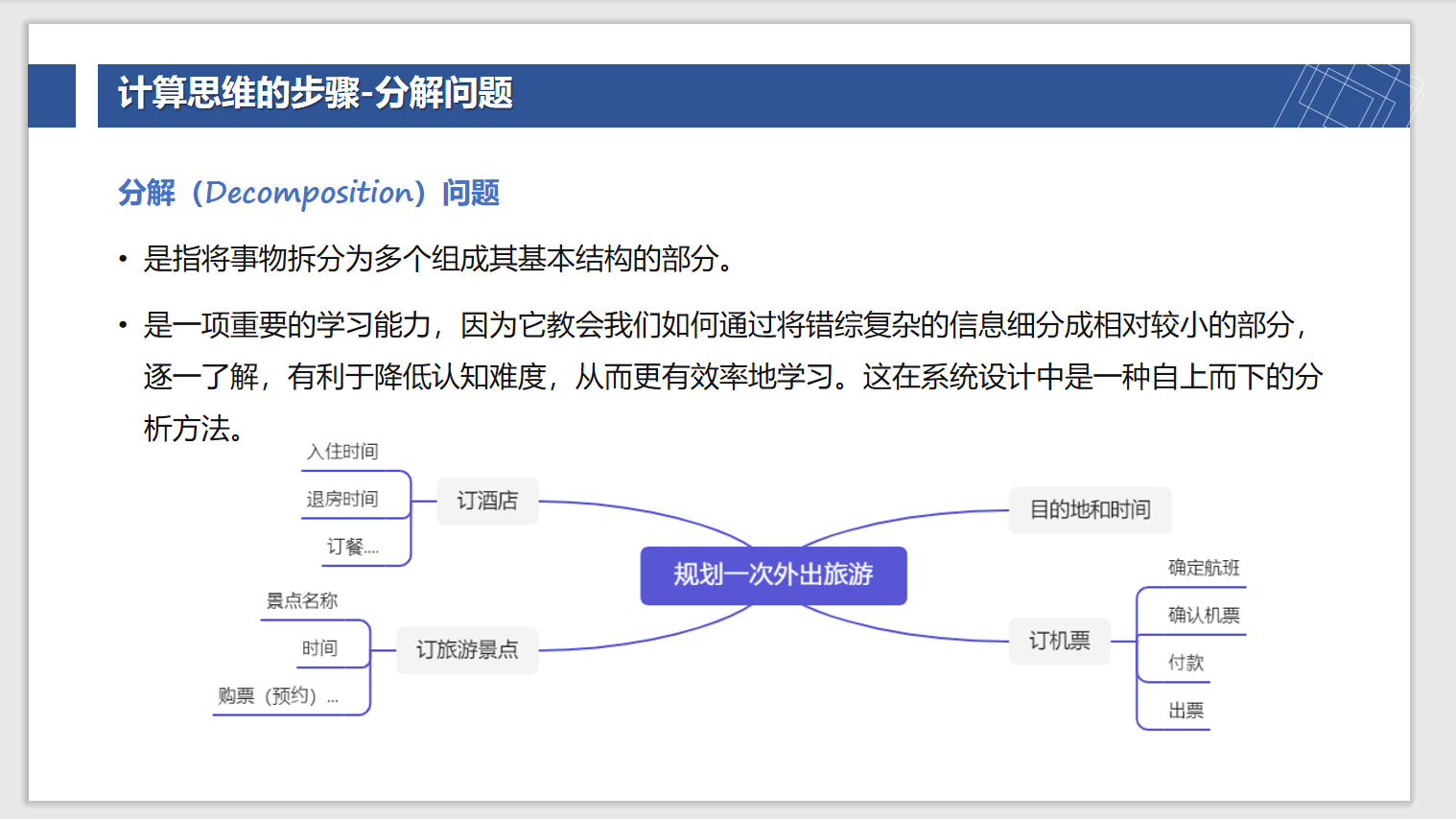Click the central node 规划一次外出旅游
Screen dimensions: 1456x819
point(773,575)
